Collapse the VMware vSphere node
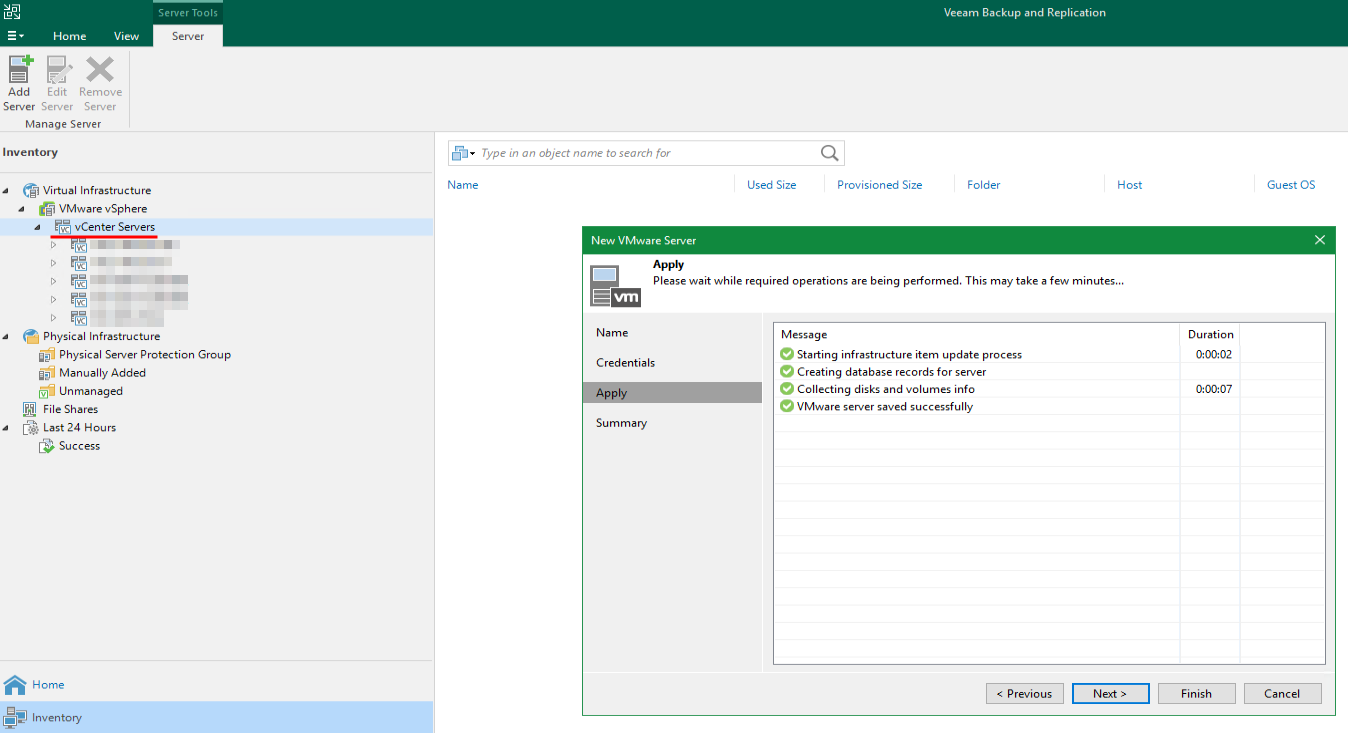1348x733 pixels. click(22, 209)
